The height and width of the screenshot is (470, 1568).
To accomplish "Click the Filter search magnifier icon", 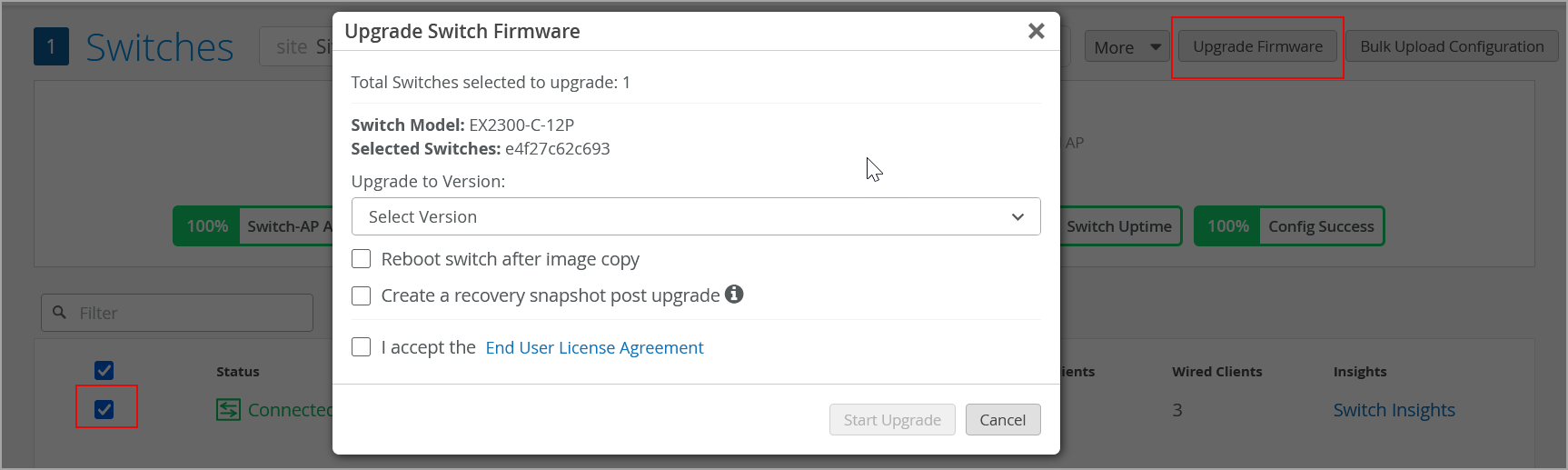I will (60, 313).
